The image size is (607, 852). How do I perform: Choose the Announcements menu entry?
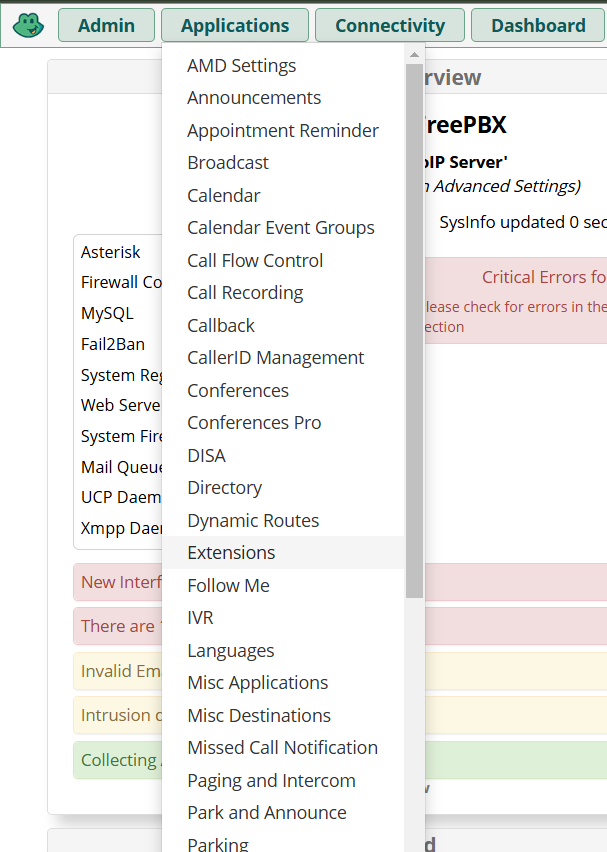pyautogui.click(x=283, y=98)
